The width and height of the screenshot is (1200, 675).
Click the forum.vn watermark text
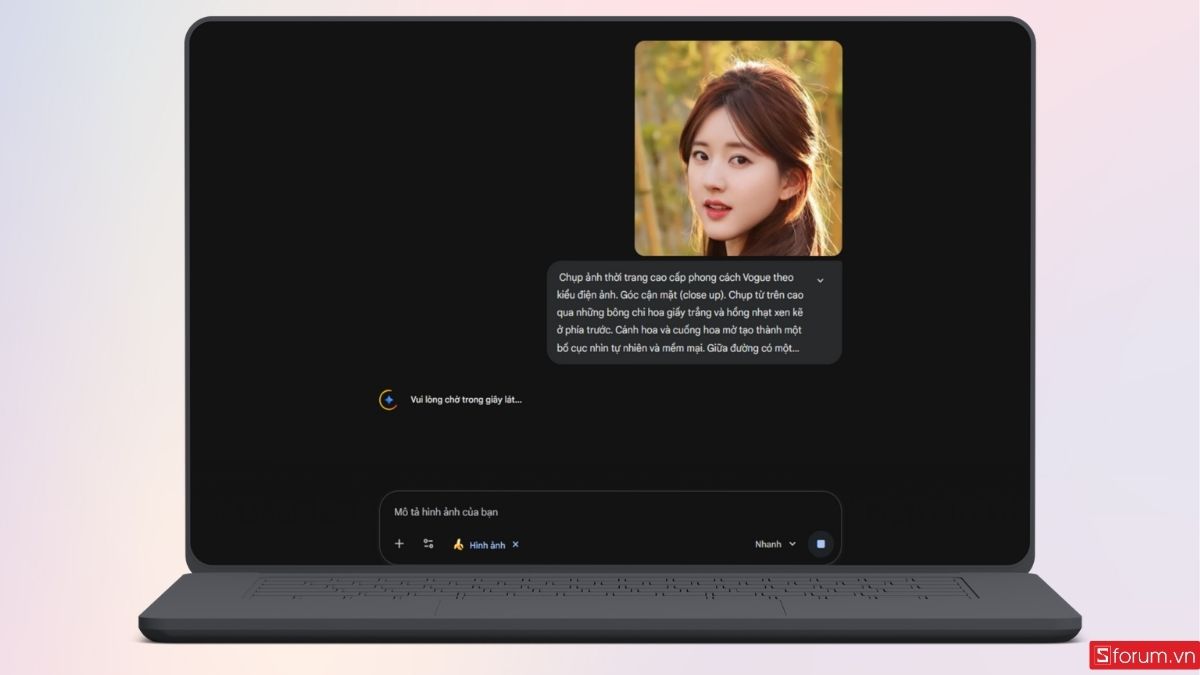click(1150, 655)
